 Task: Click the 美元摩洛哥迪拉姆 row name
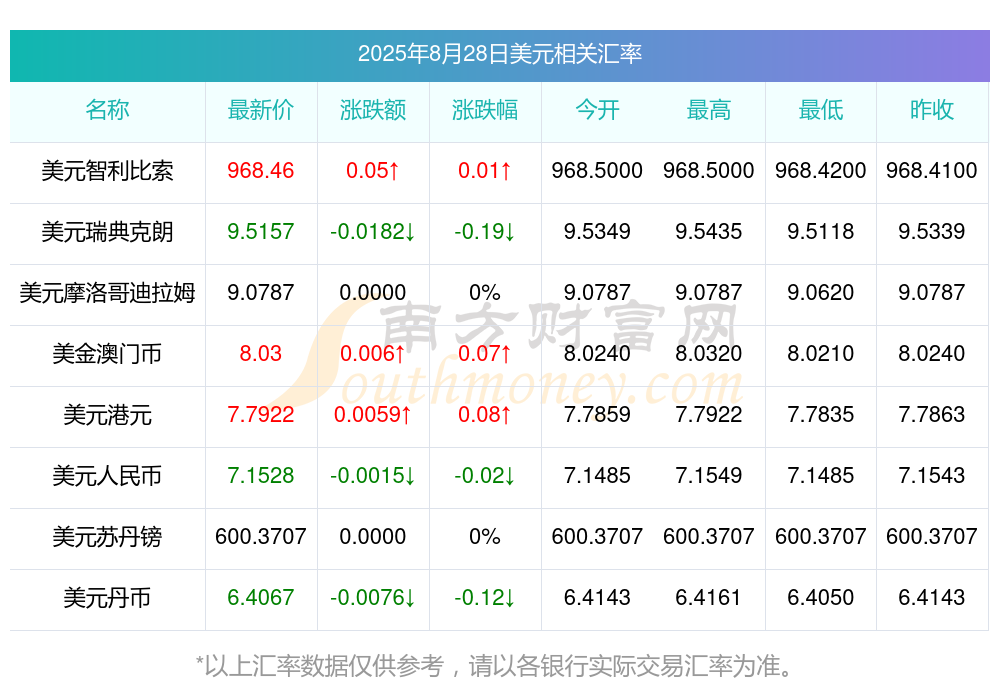tap(107, 293)
